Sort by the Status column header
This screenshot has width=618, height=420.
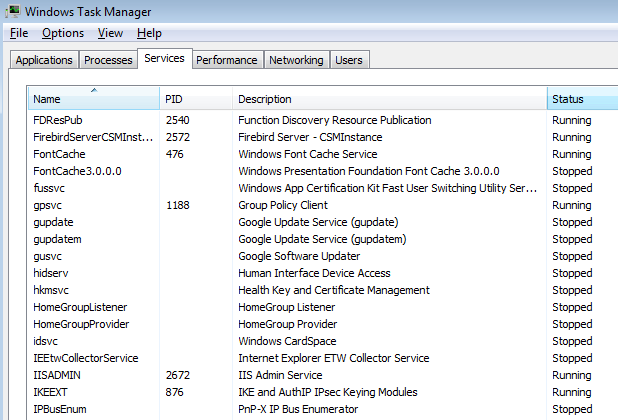pyautogui.click(x=583, y=98)
